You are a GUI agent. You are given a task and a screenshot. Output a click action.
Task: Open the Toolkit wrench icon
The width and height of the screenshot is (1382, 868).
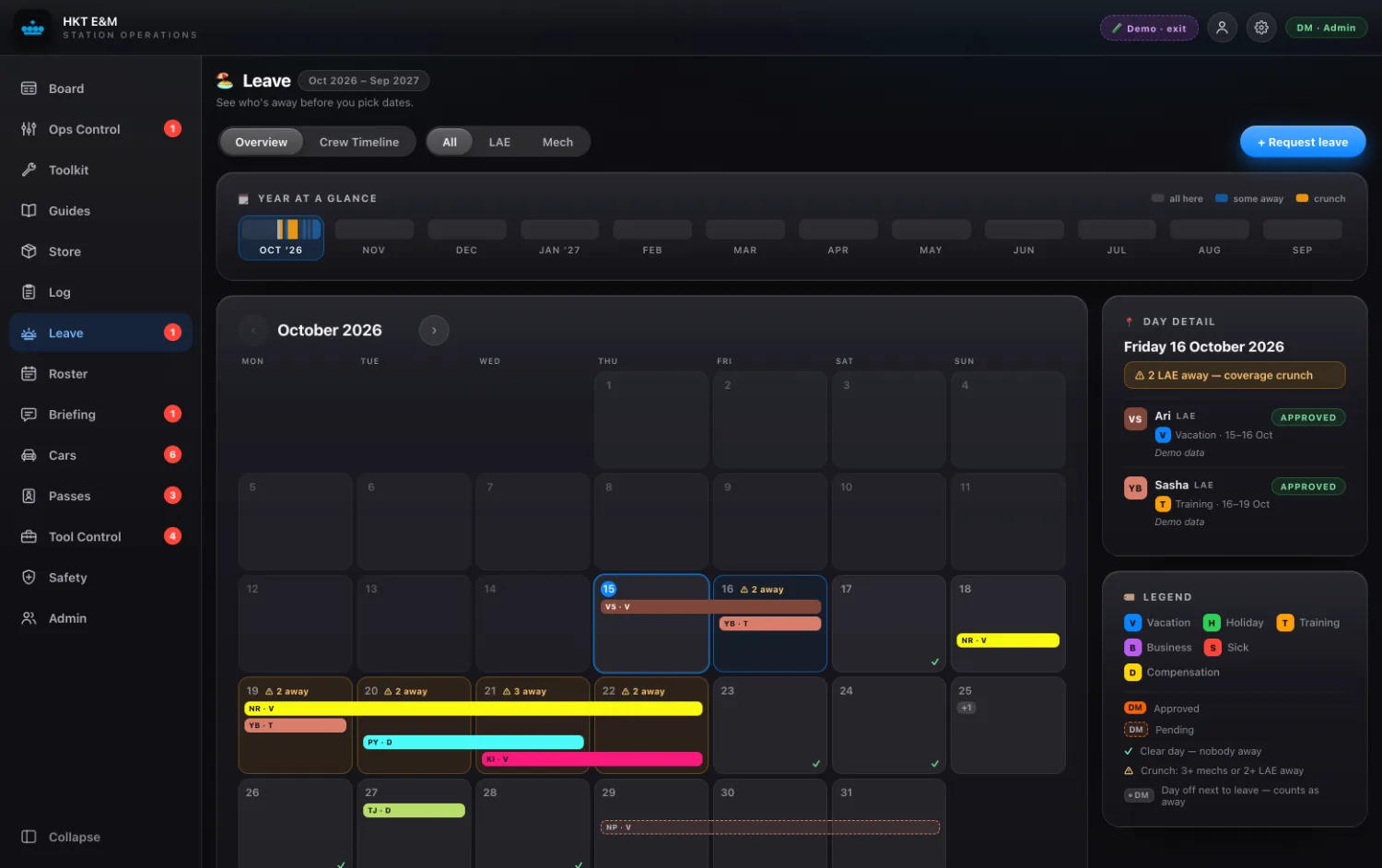click(x=29, y=170)
